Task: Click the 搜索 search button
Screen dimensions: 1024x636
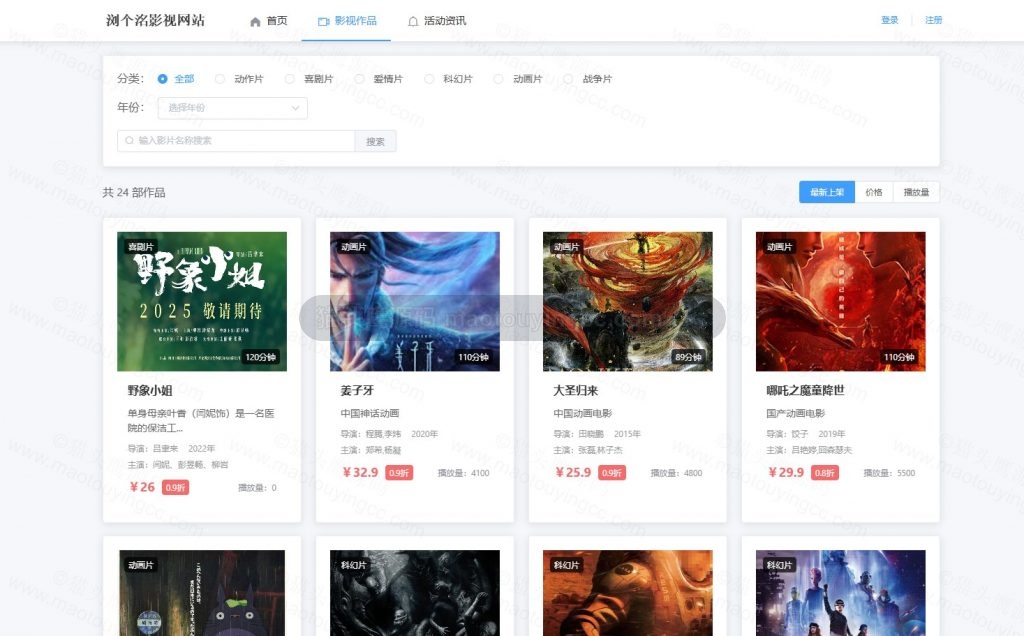Action: coord(376,141)
